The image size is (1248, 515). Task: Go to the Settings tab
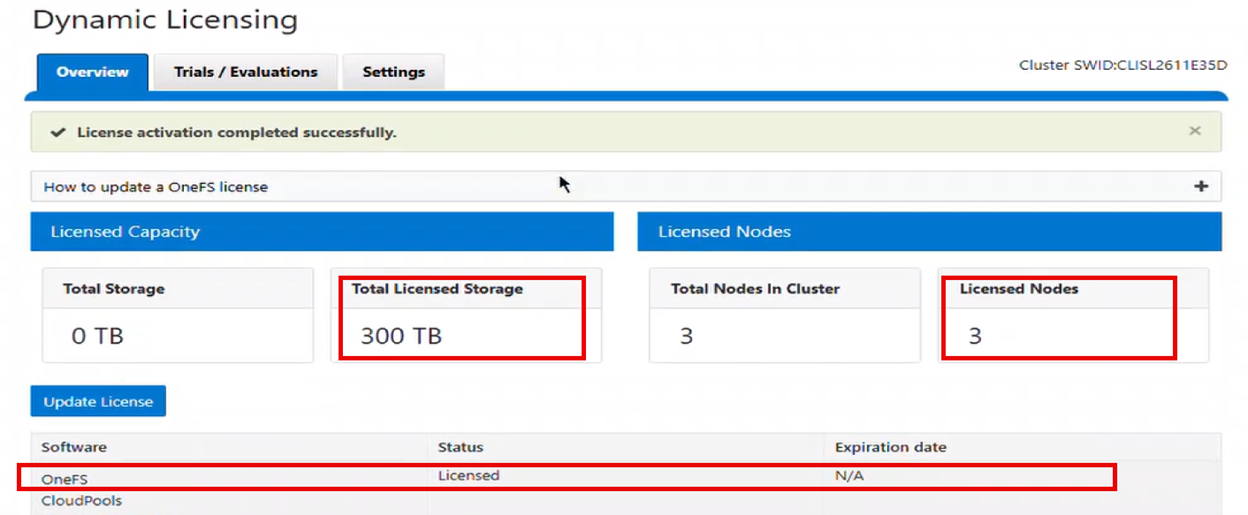click(393, 72)
